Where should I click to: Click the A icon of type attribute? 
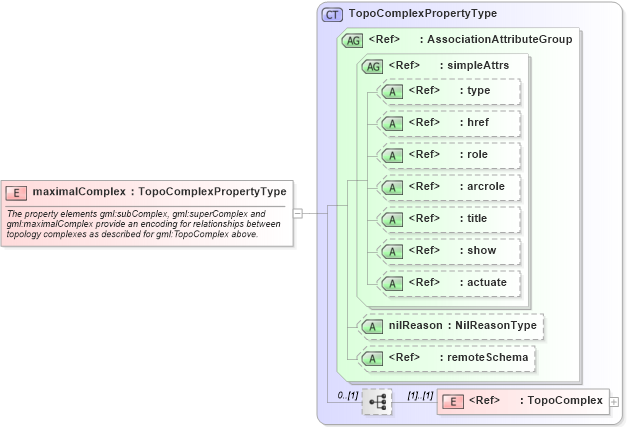pyautogui.click(x=392, y=92)
